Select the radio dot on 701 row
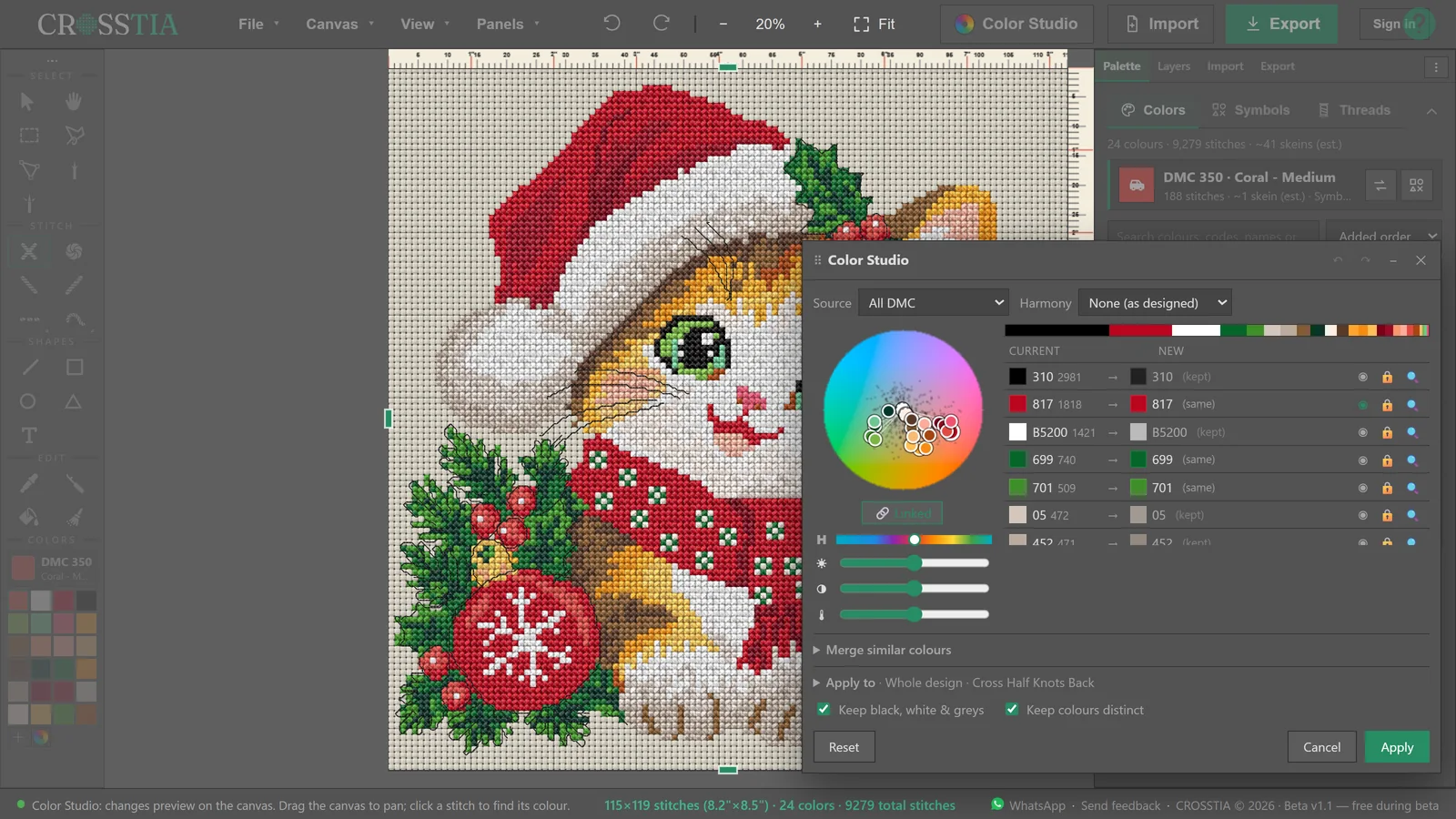 pyautogui.click(x=1362, y=489)
